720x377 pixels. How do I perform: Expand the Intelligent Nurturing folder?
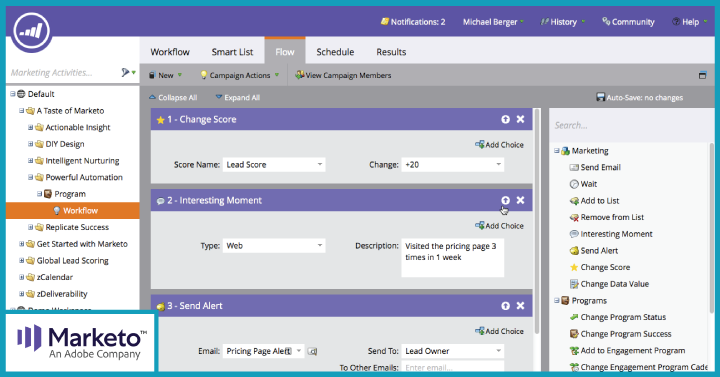click(30, 161)
